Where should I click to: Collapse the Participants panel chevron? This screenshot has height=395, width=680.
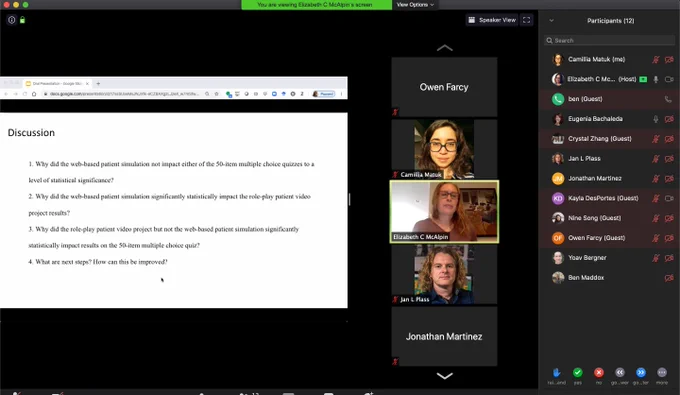coord(552,20)
